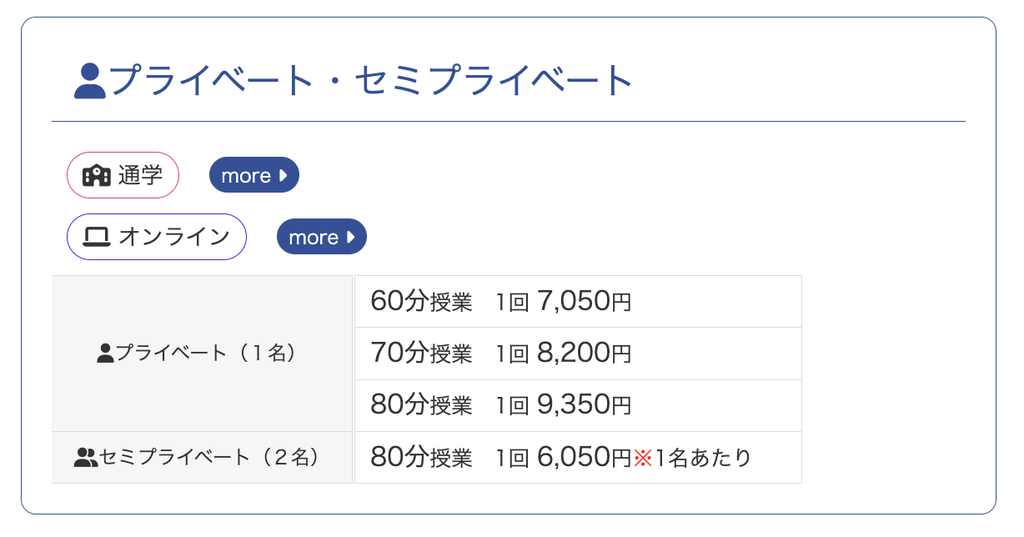Click the 1名あたり note text
Image resolution: width=1024 pixels, height=537 pixels.
click(703, 458)
